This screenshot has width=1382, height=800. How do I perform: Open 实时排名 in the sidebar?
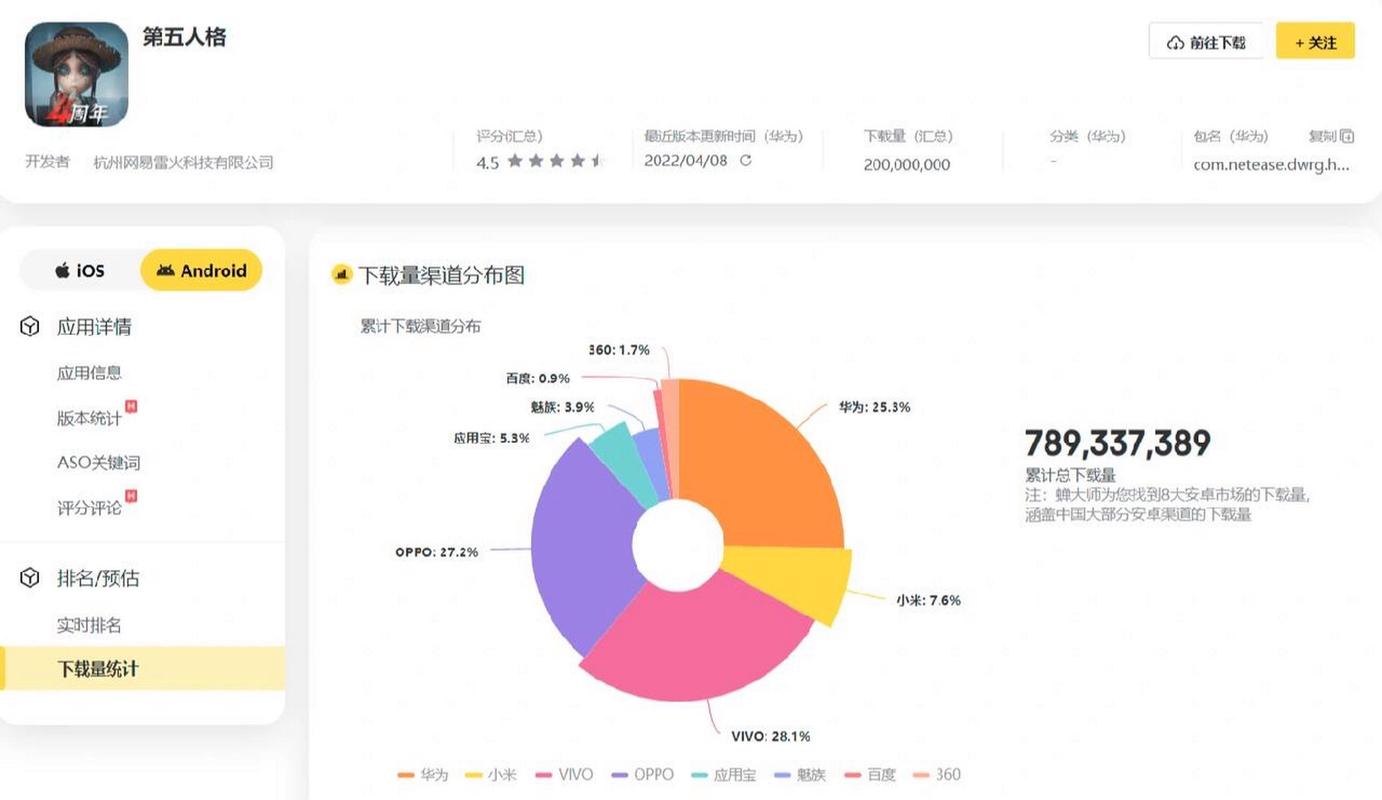(89, 625)
